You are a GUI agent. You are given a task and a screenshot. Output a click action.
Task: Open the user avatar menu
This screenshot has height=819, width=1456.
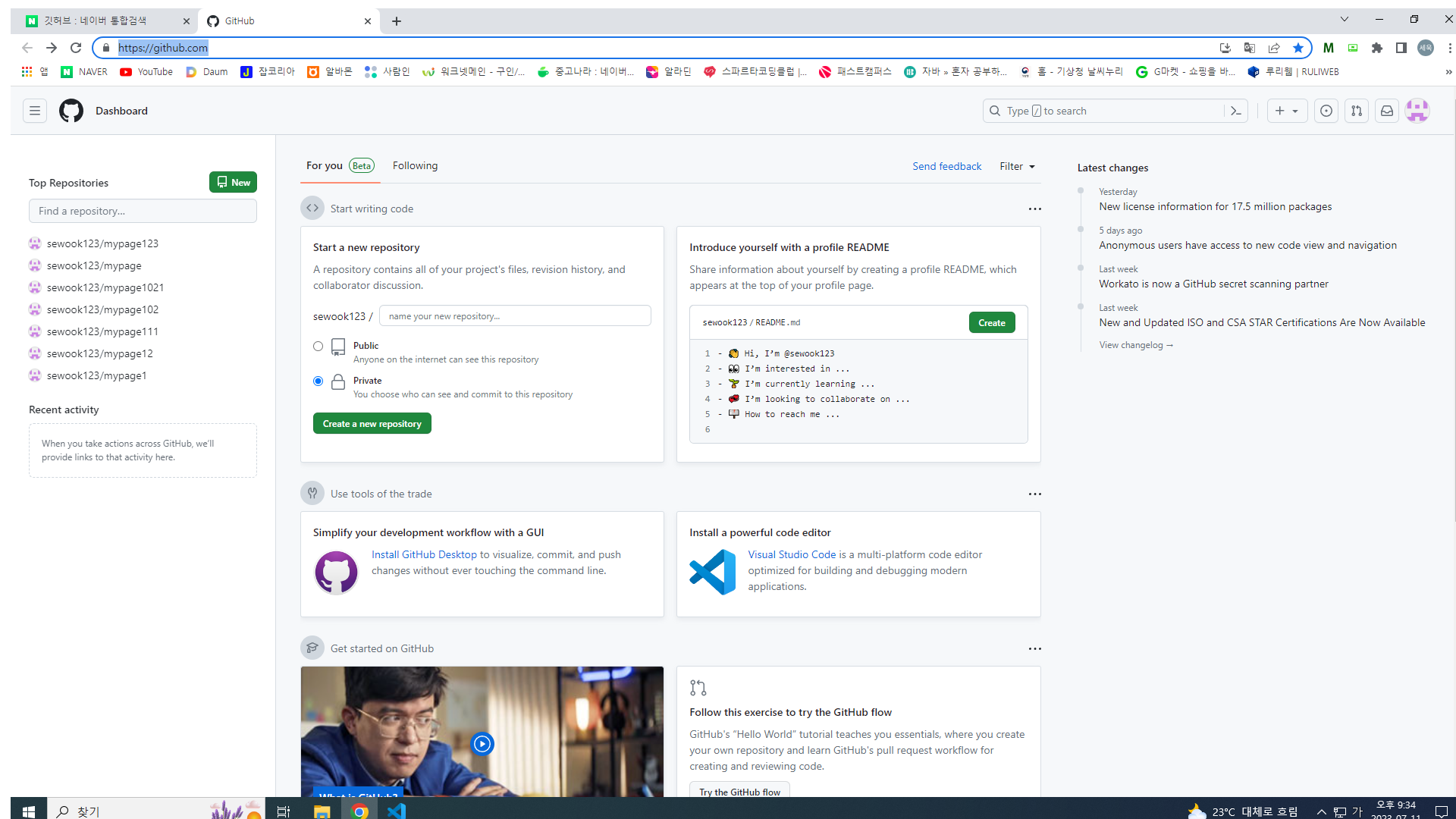[1417, 111]
